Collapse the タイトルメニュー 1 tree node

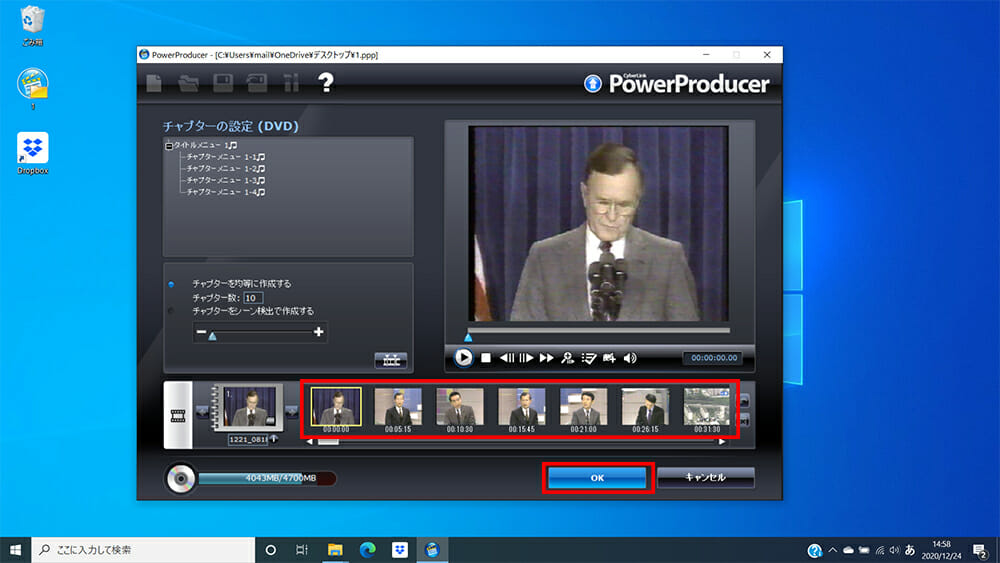pos(169,146)
